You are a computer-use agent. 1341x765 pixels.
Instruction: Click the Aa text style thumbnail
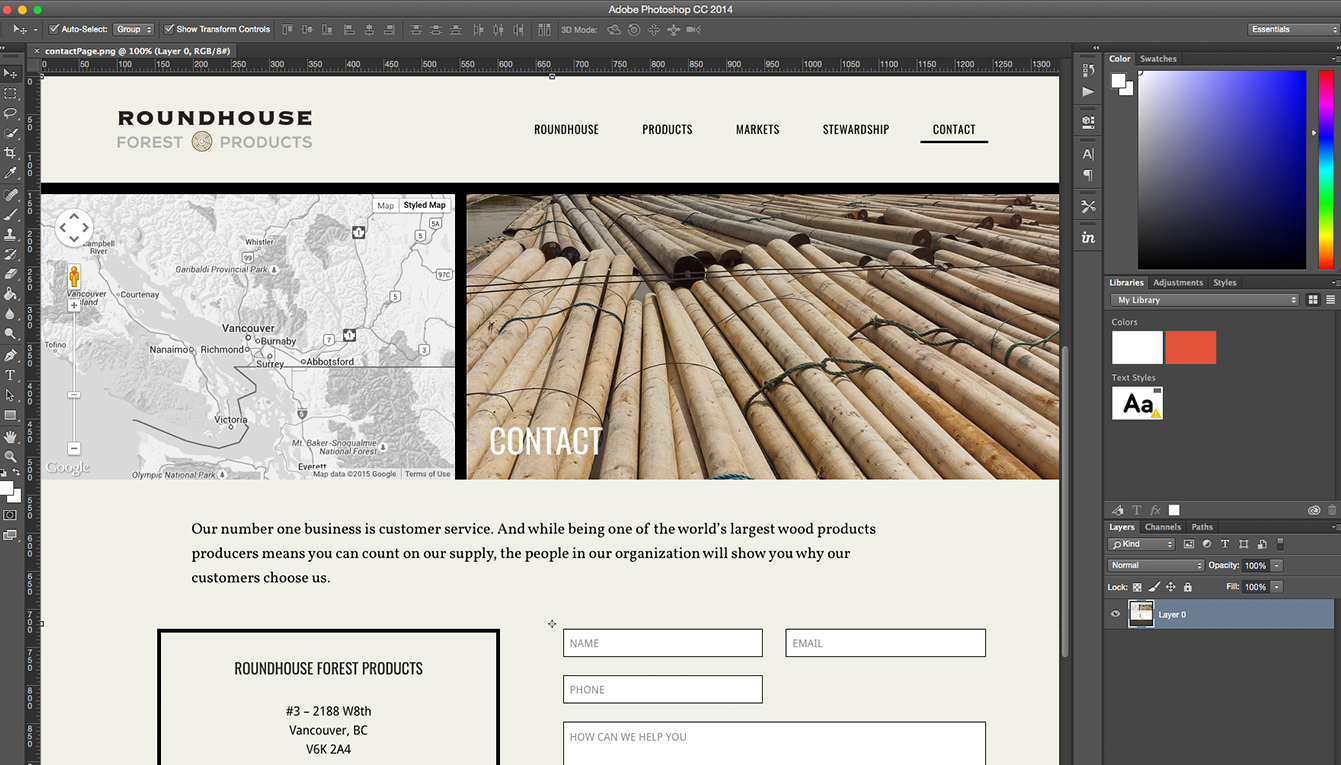pyautogui.click(x=1137, y=403)
